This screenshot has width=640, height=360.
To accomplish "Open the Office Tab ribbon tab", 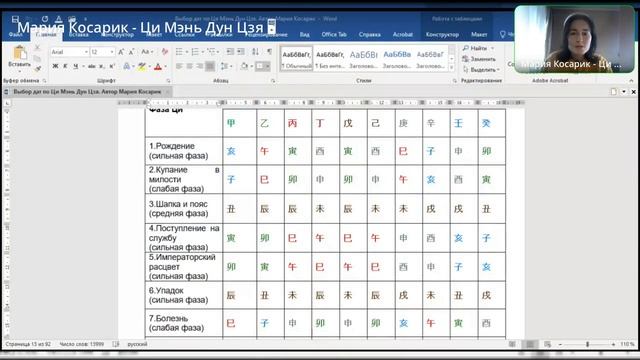I will point(334,35).
